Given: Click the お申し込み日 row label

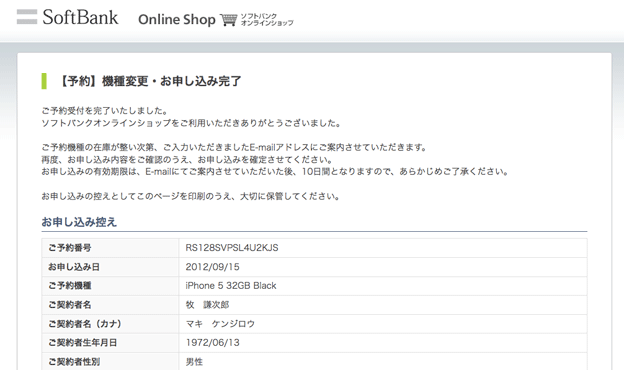Looking at the screenshot, I should click(x=74, y=267).
